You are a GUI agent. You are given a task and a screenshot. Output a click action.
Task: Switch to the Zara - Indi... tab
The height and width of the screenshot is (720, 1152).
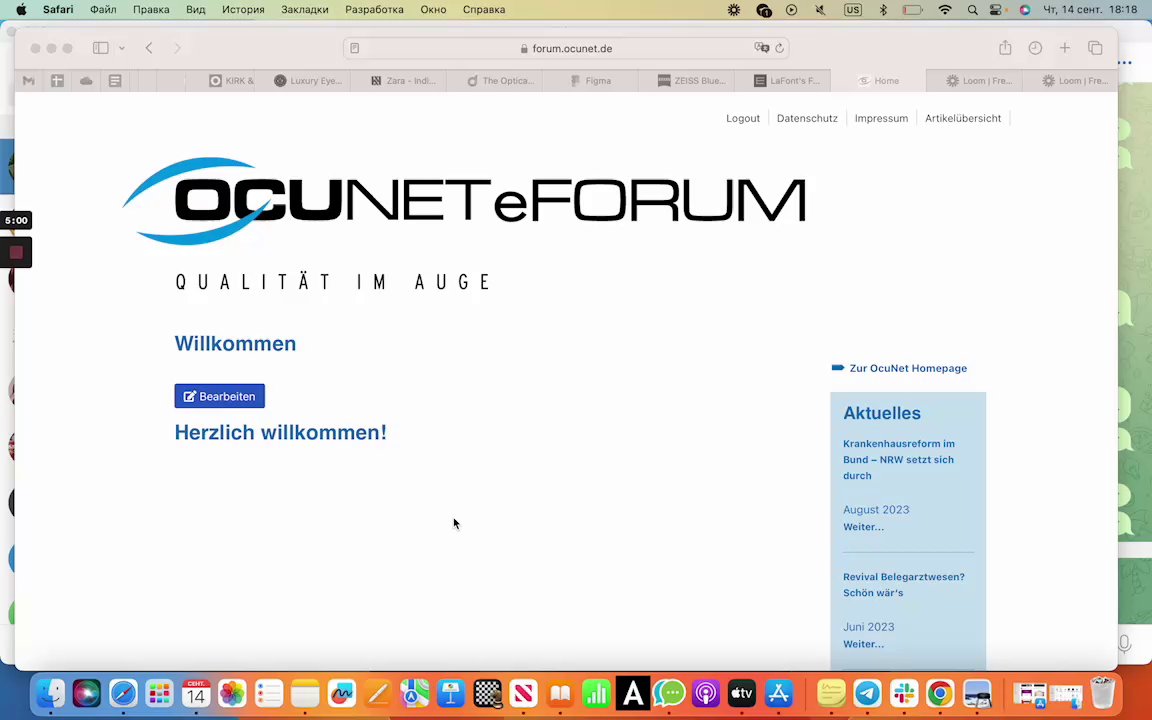pos(403,81)
